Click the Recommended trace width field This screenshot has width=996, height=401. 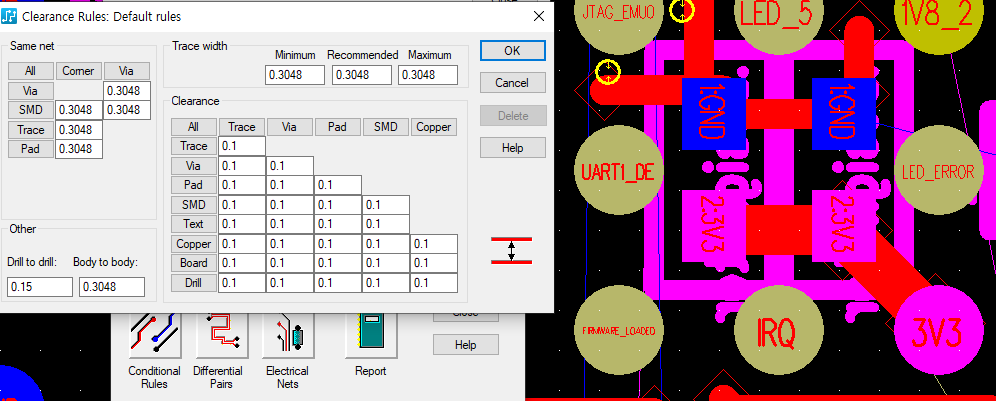pos(362,75)
